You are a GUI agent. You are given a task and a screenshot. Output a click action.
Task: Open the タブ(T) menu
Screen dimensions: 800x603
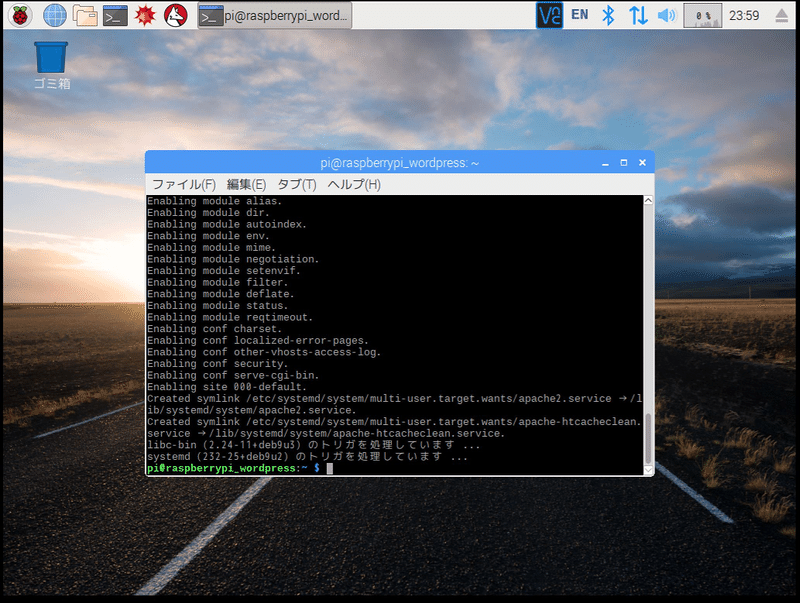click(296, 184)
